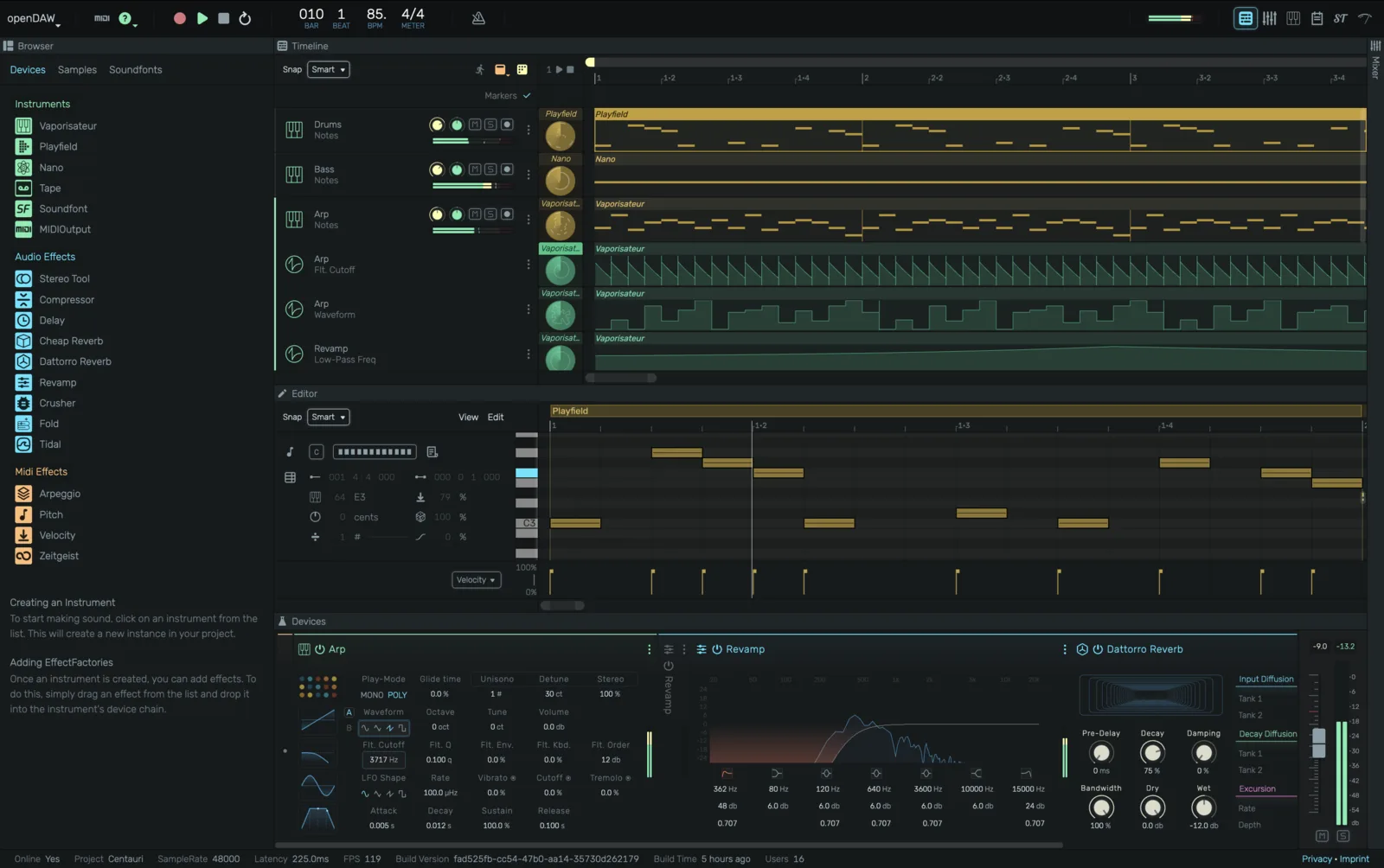Viewport: 1384px width, 868px height.
Task: Select the Input Diffusion reverb section
Action: click(1265, 680)
